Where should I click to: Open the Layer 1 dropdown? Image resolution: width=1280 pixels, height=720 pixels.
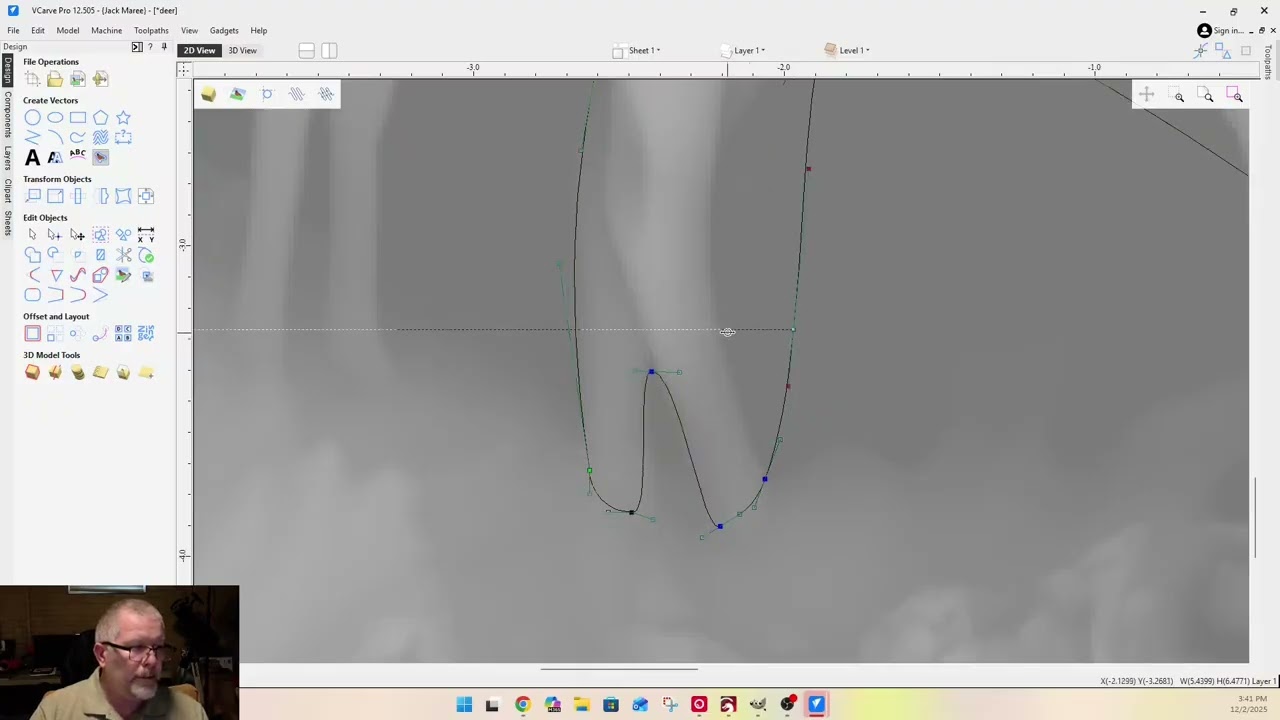tap(743, 50)
